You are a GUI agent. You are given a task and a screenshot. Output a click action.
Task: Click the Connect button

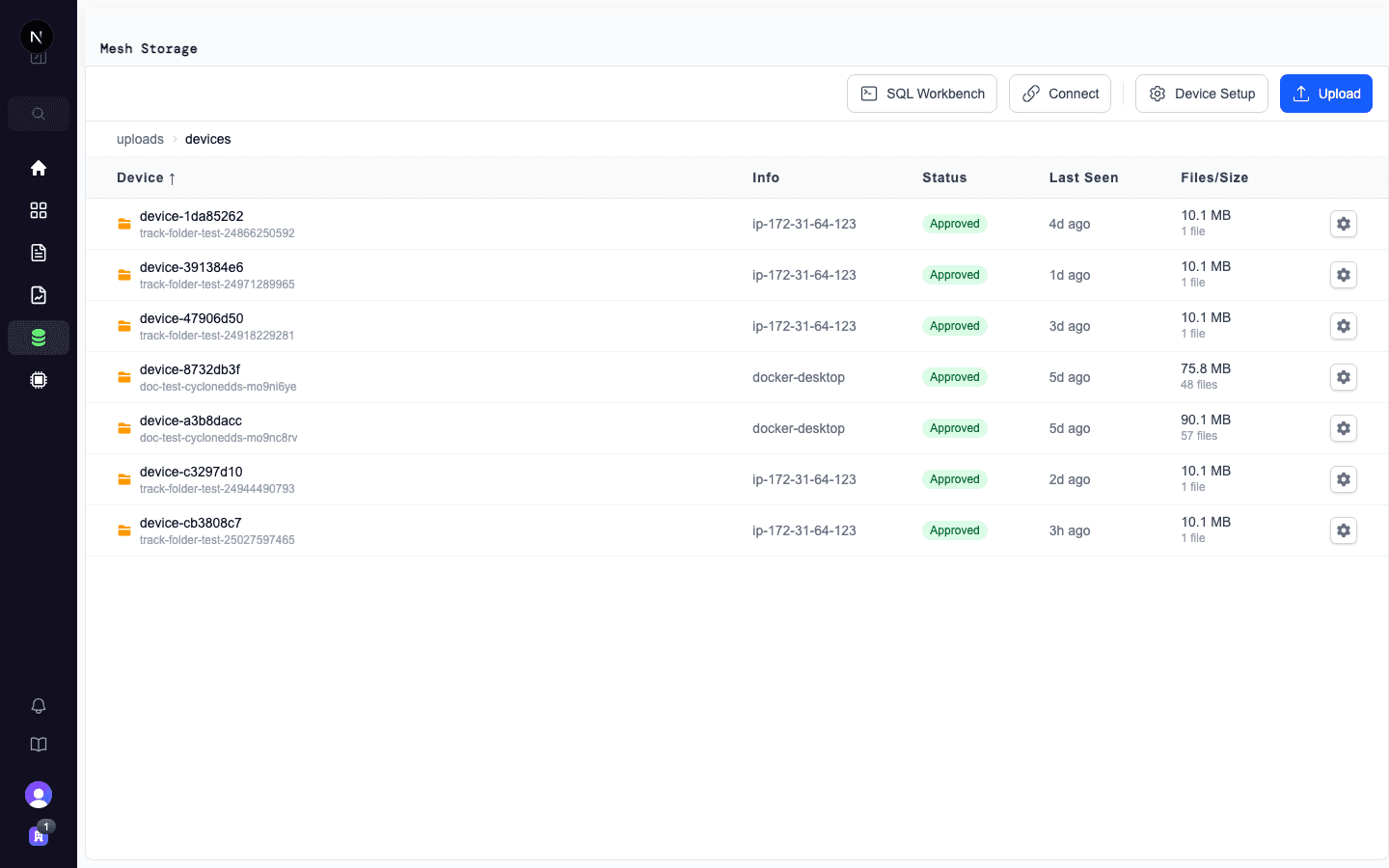tap(1060, 94)
